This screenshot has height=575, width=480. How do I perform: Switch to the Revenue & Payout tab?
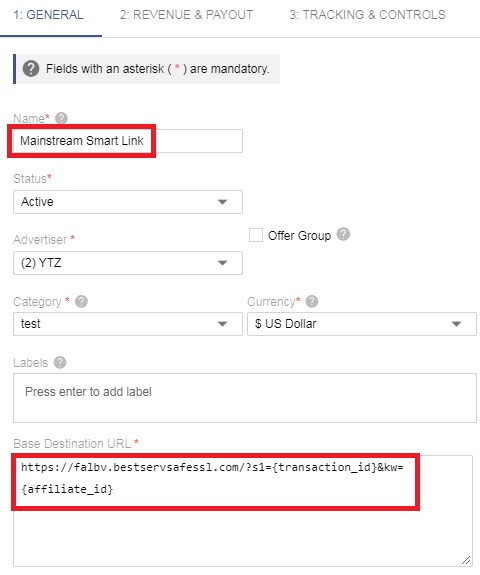(186, 15)
